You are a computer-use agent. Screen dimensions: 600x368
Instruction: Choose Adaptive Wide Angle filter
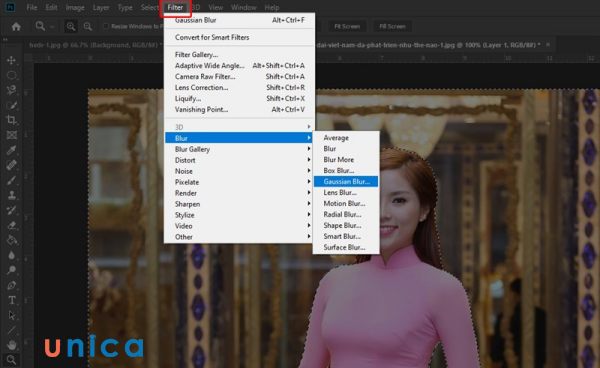pyautogui.click(x=240, y=66)
